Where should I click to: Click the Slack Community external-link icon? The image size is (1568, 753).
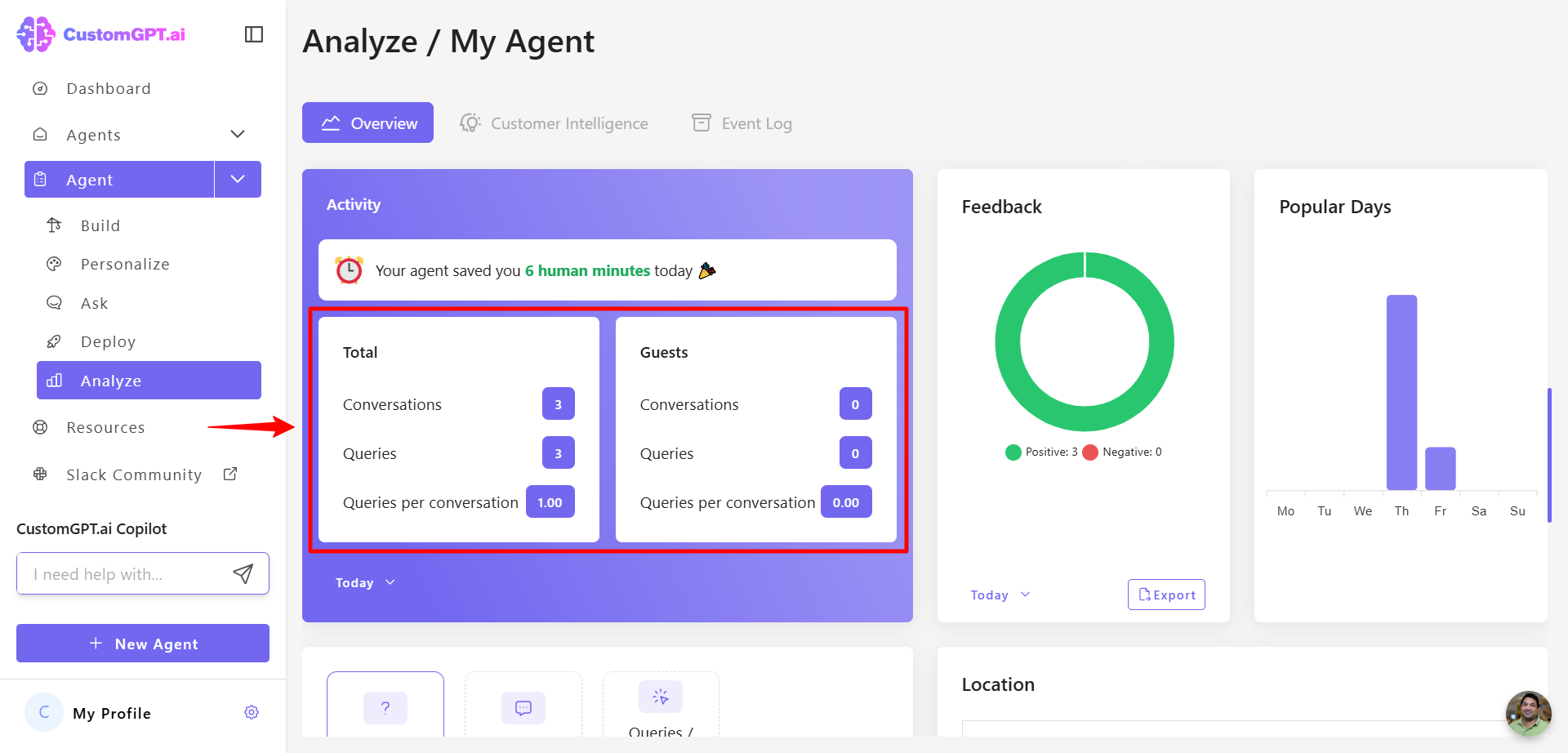[x=230, y=474]
